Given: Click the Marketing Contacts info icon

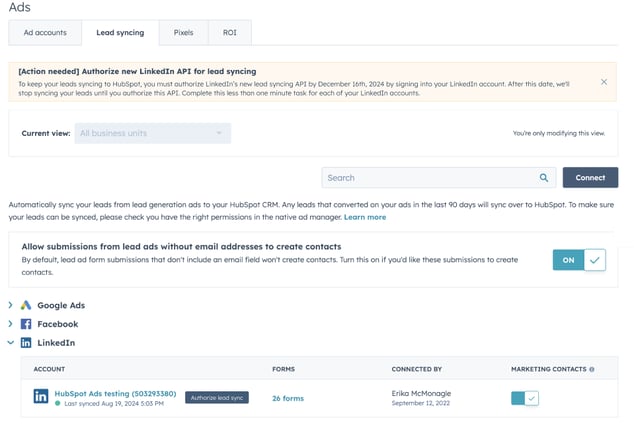Looking at the screenshot, I should tap(592, 369).
